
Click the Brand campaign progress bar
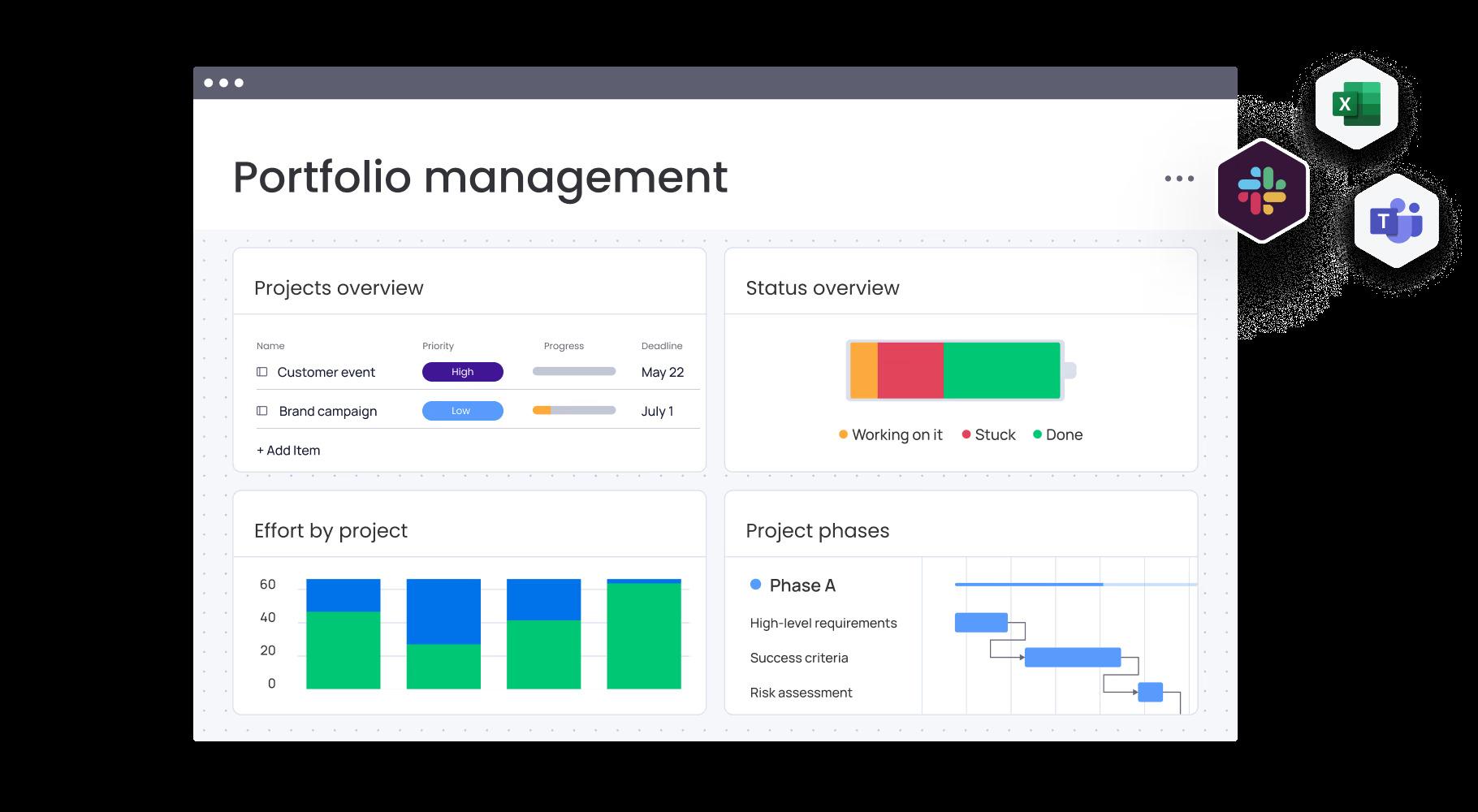point(573,410)
